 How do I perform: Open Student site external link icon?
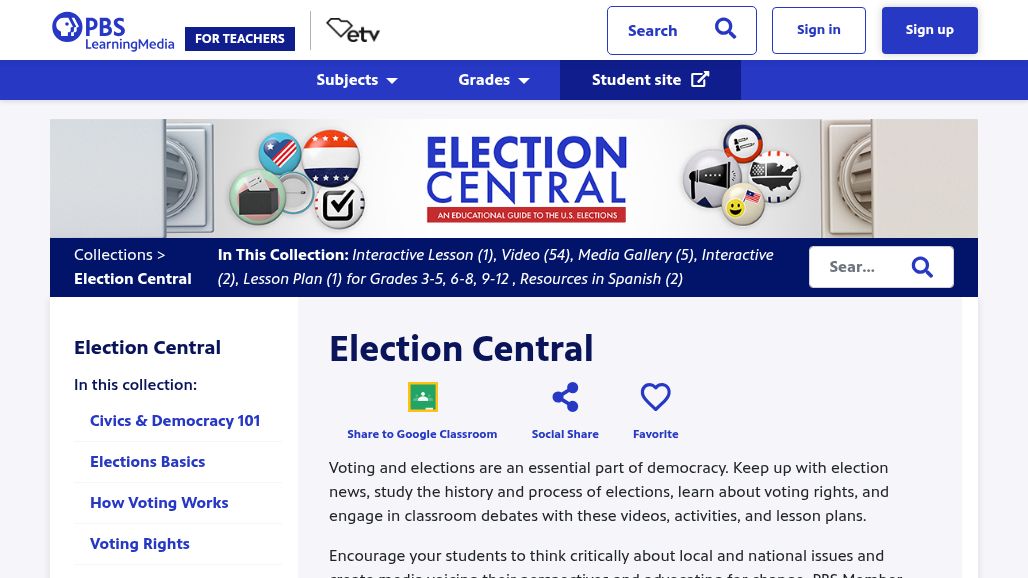click(x=700, y=80)
